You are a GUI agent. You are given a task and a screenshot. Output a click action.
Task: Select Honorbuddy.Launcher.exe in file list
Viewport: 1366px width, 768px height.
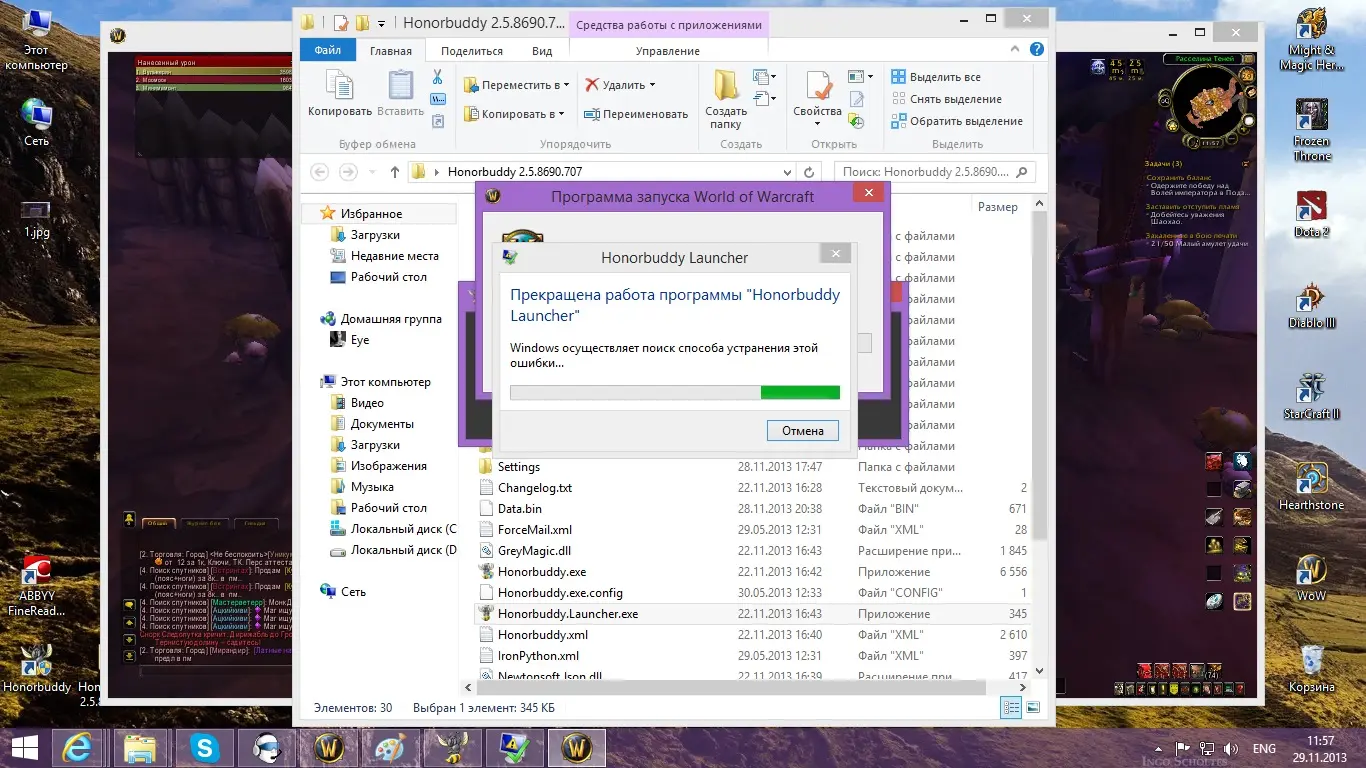(752, 614)
